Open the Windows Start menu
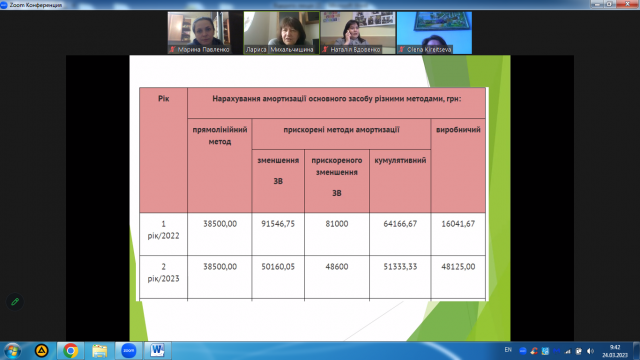Viewport: 640px width, 360px height. click(12, 351)
